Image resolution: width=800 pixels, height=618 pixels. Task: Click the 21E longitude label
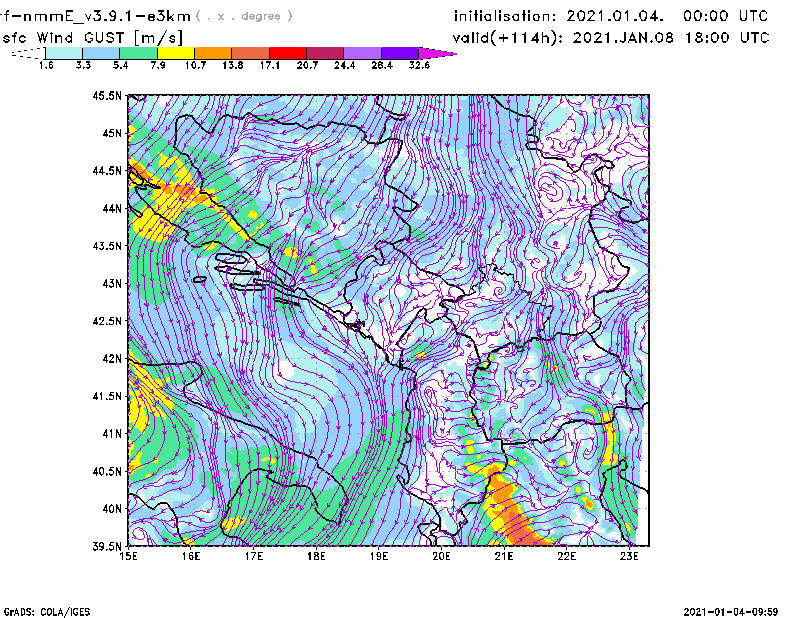point(504,556)
